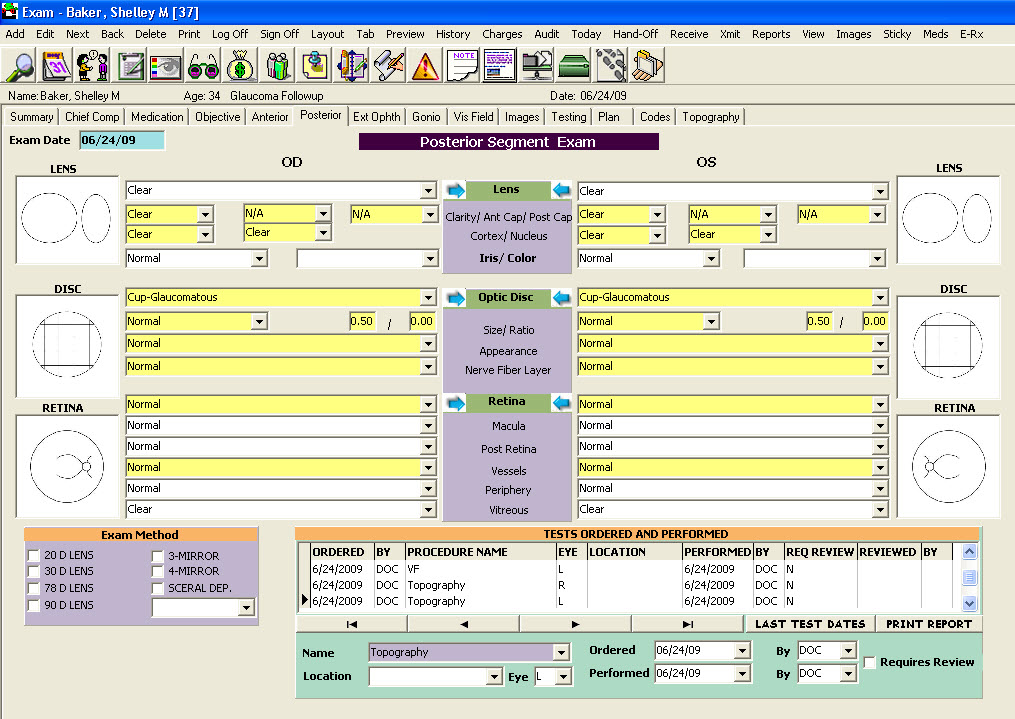The image size is (1015, 719).
Task: Click the two people talking icon
Action: (x=93, y=66)
